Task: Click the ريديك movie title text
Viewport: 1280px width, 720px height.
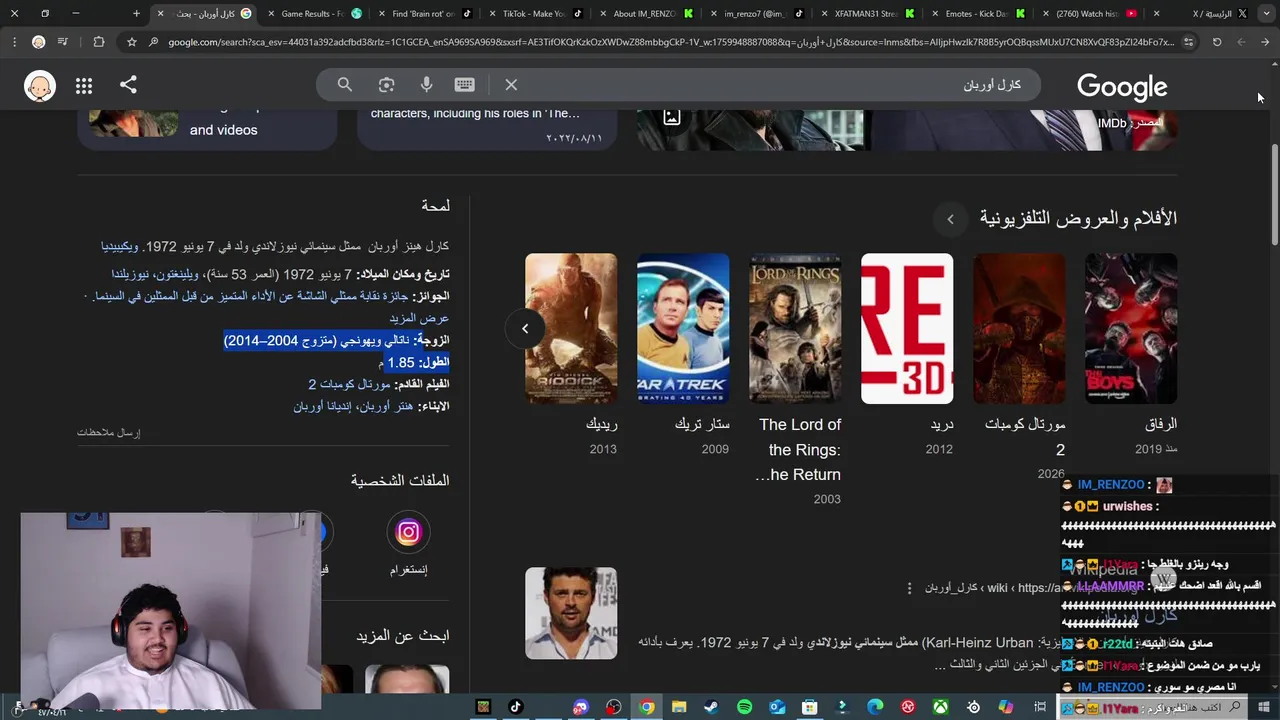Action: tap(602, 424)
